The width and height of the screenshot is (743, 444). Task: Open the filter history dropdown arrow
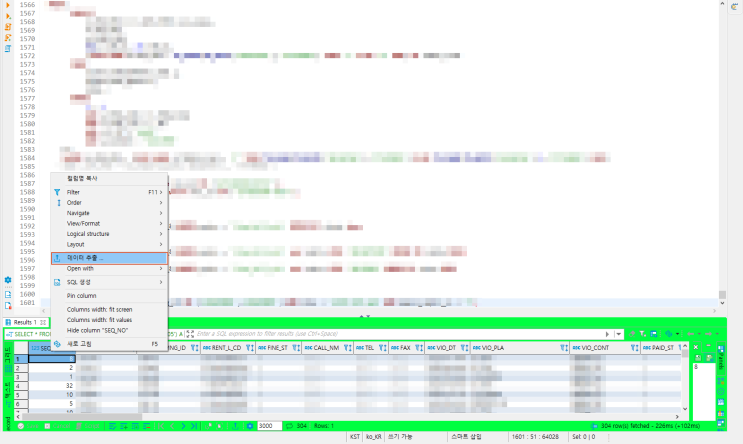pos(619,334)
